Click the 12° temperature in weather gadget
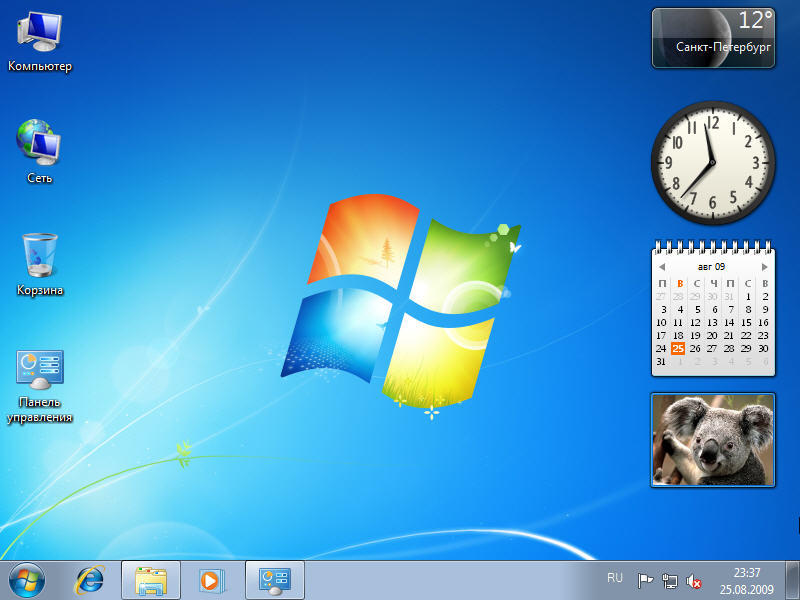Image resolution: width=800 pixels, height=600 pixels. coord(755,20)
